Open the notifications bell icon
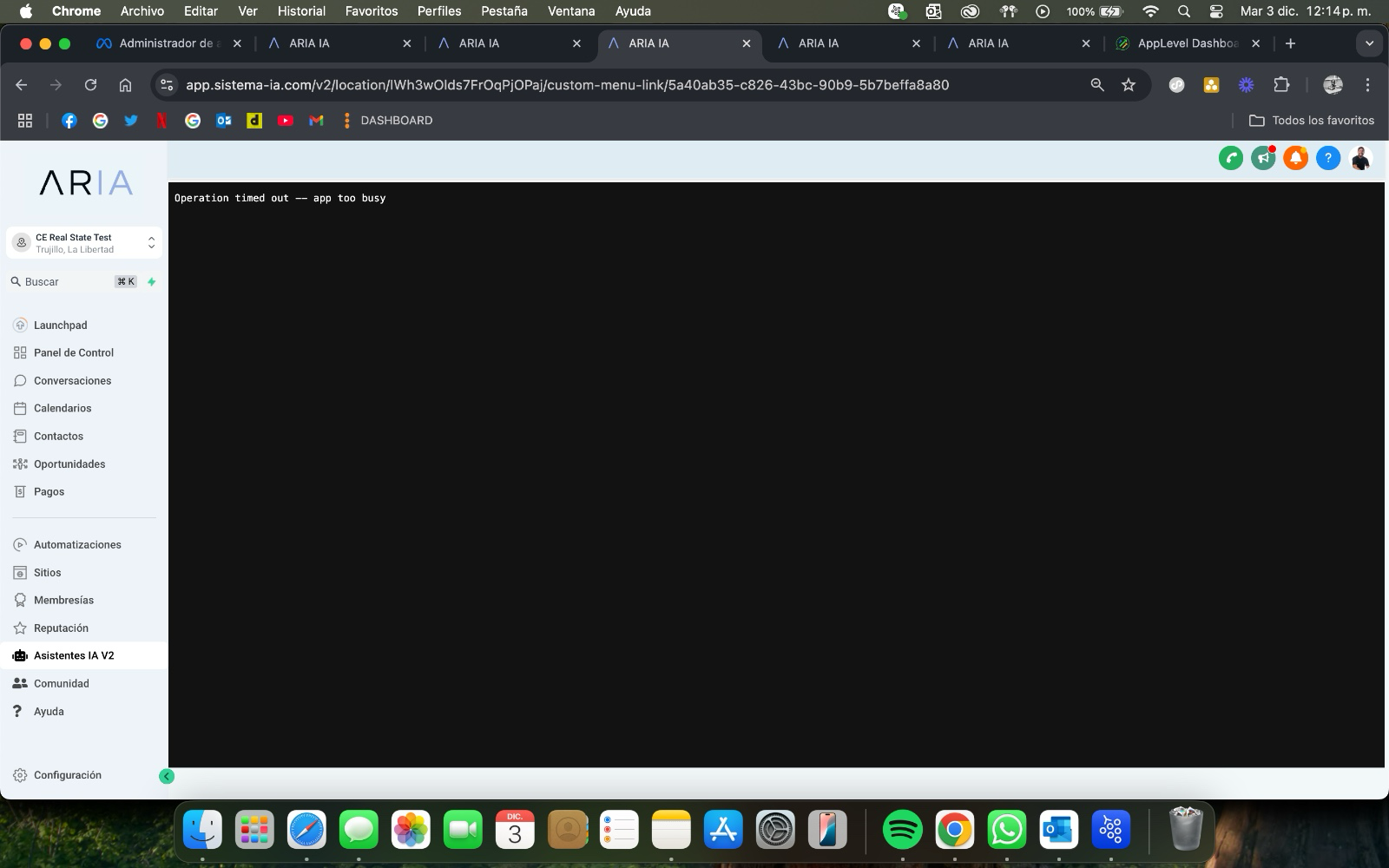The height and width of the screenshot is (868, 1389). [x=1295, y=158]
